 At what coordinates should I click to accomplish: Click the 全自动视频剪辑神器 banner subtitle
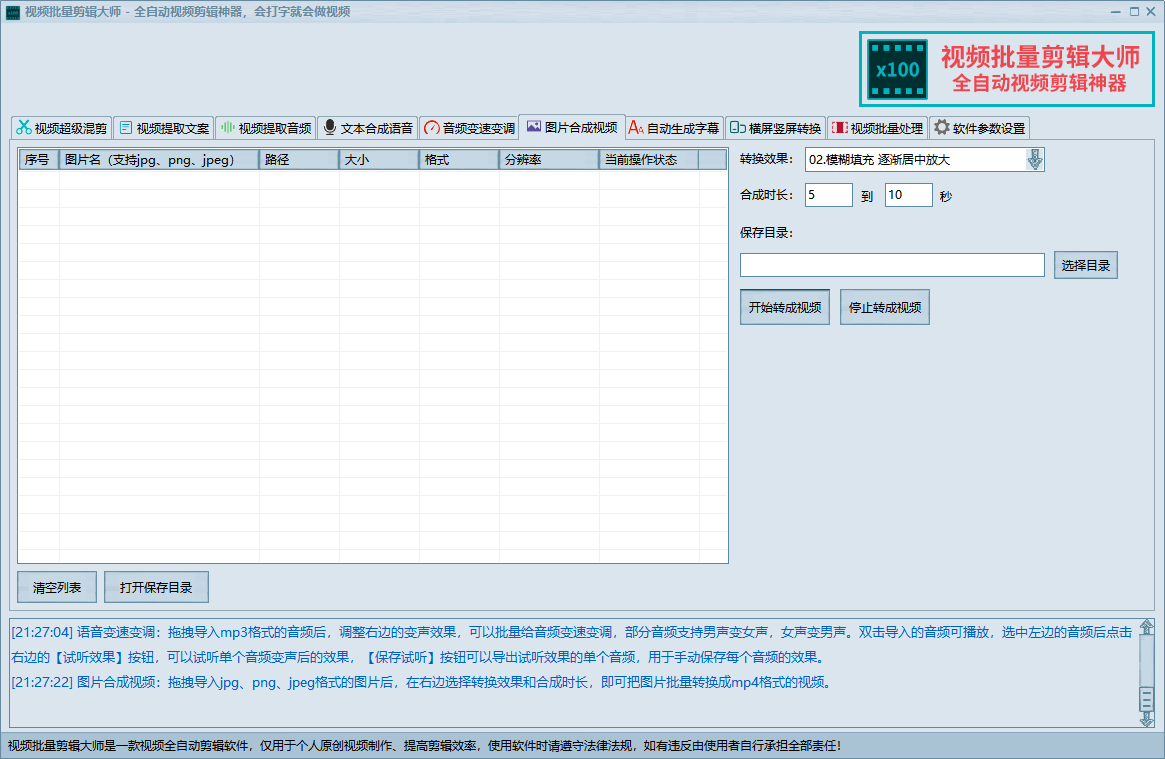(x=1039, y=83)
